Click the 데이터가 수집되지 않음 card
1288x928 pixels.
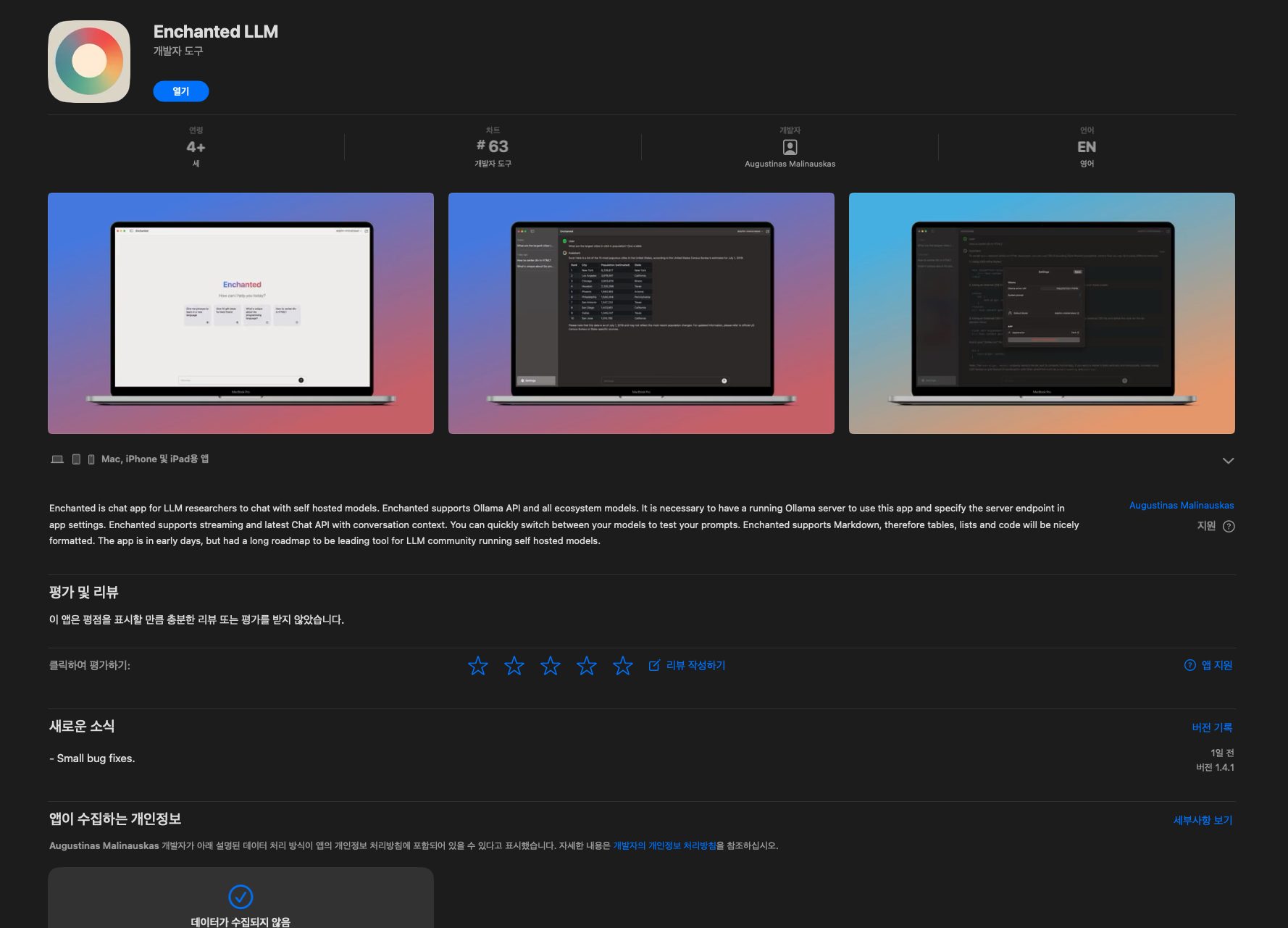coord(241,898)
